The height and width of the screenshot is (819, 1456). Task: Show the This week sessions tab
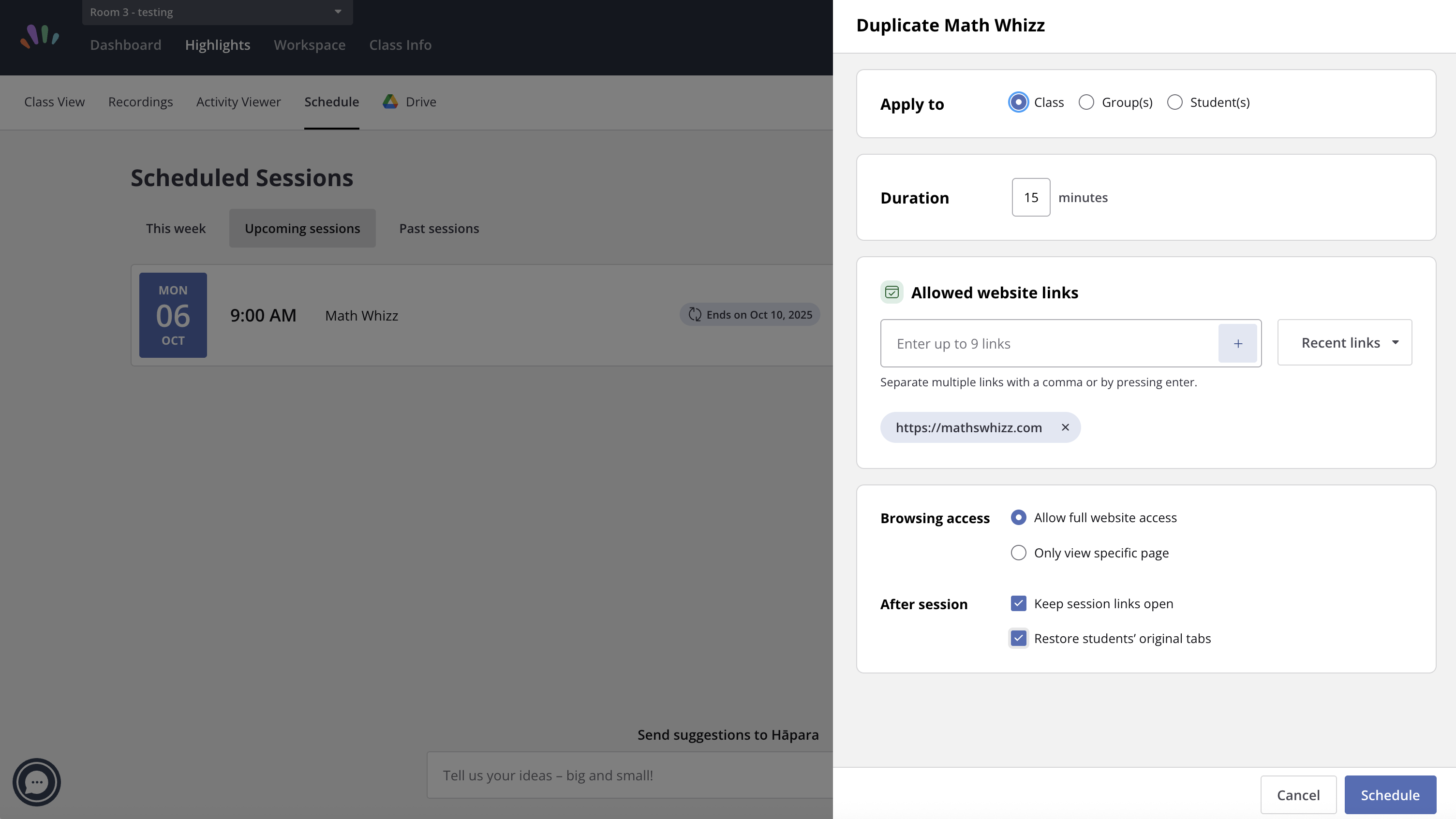pyautogui.click(x=176, y=228)
